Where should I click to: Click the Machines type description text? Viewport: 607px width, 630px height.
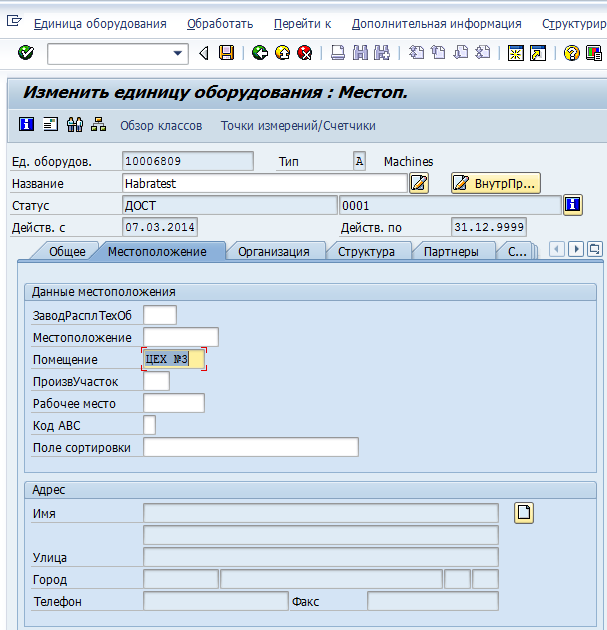(x=409, y=162)
